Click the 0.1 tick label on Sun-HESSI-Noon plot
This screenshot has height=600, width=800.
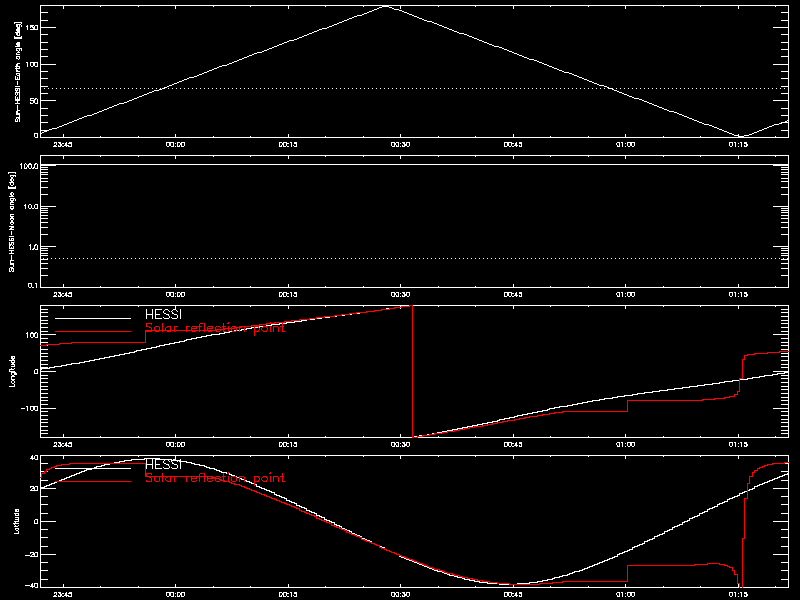(33, 285)
